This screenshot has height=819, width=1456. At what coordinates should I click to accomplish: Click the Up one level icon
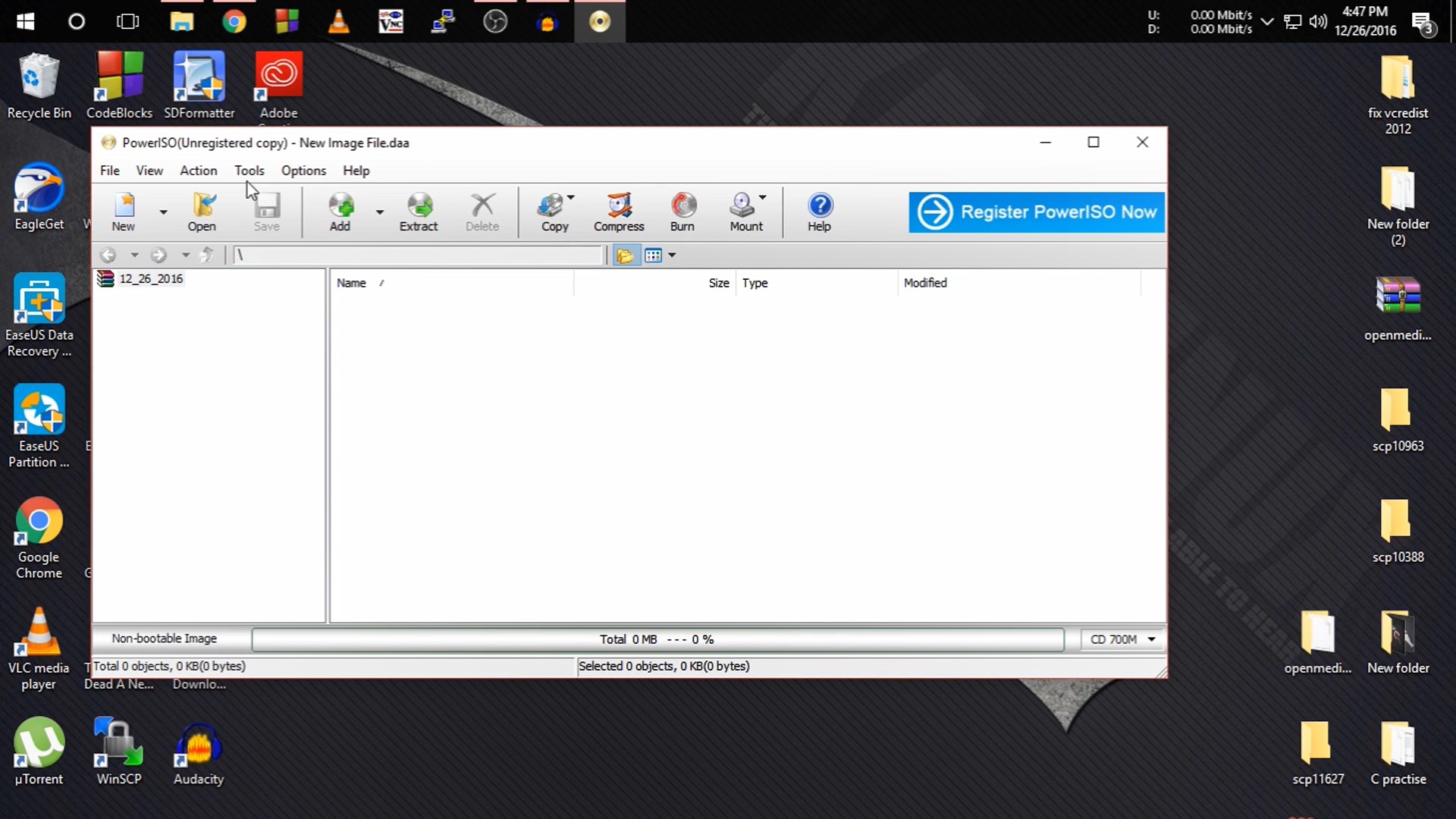coord(206,255)
